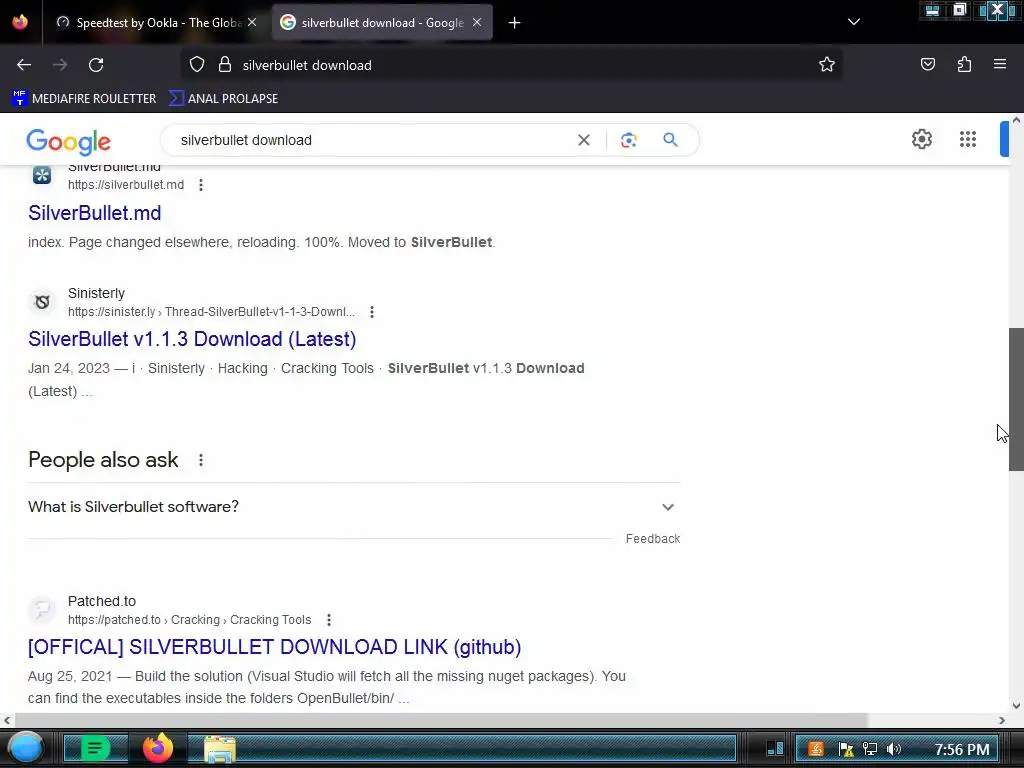Screen dimensions: 1024x768
Task: Open more options for Patched.to result
Action: (x=329, y=620)
